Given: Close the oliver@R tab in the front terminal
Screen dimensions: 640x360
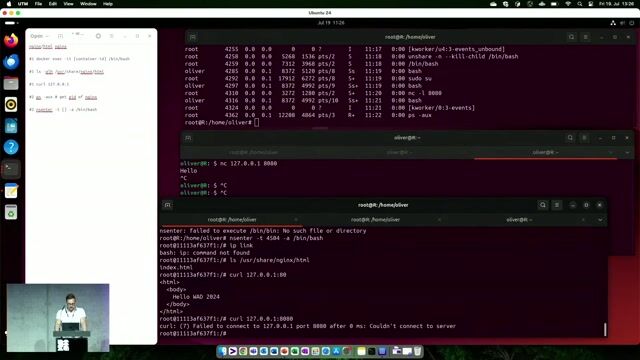Looking at the screenshot, I should pos(583,220).
